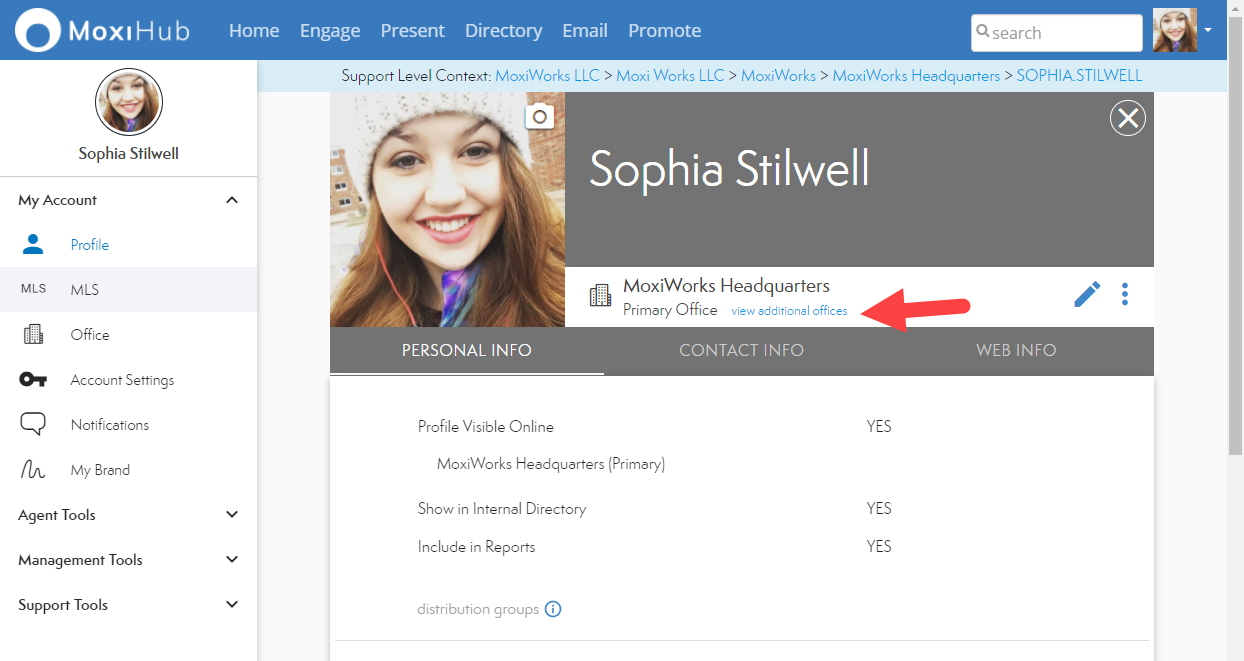Switch to the Web Info tab

click(1016, 350)
